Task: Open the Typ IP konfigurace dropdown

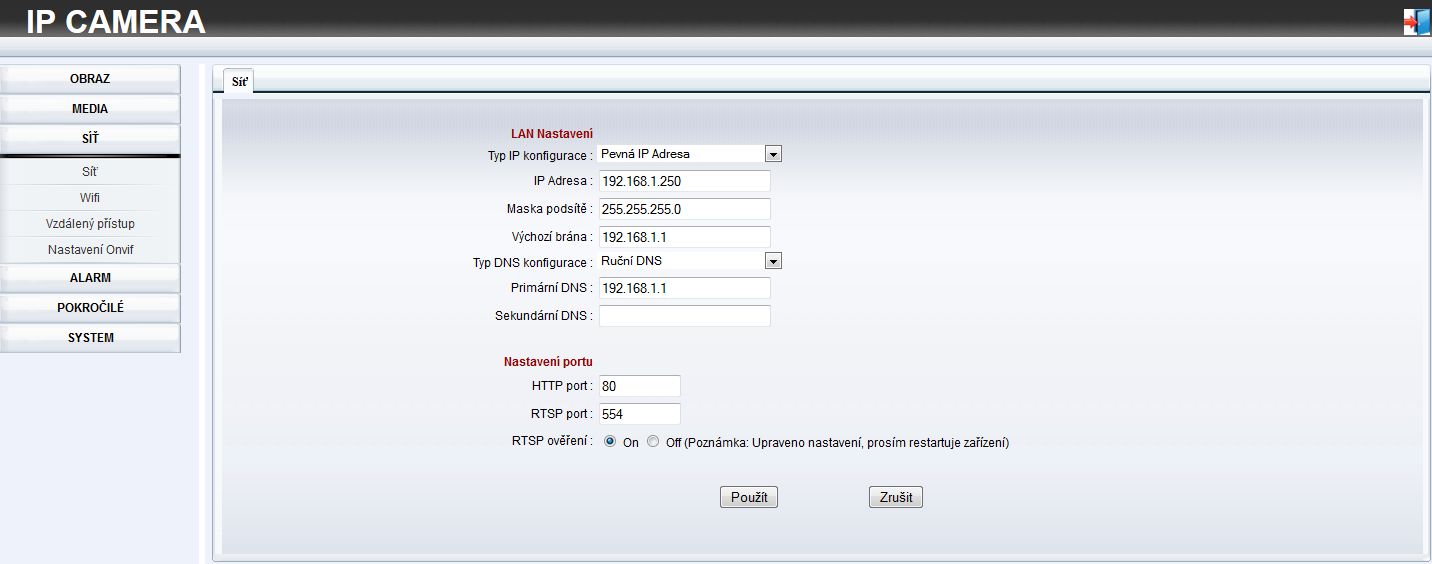Action: [x=689, y=154]
